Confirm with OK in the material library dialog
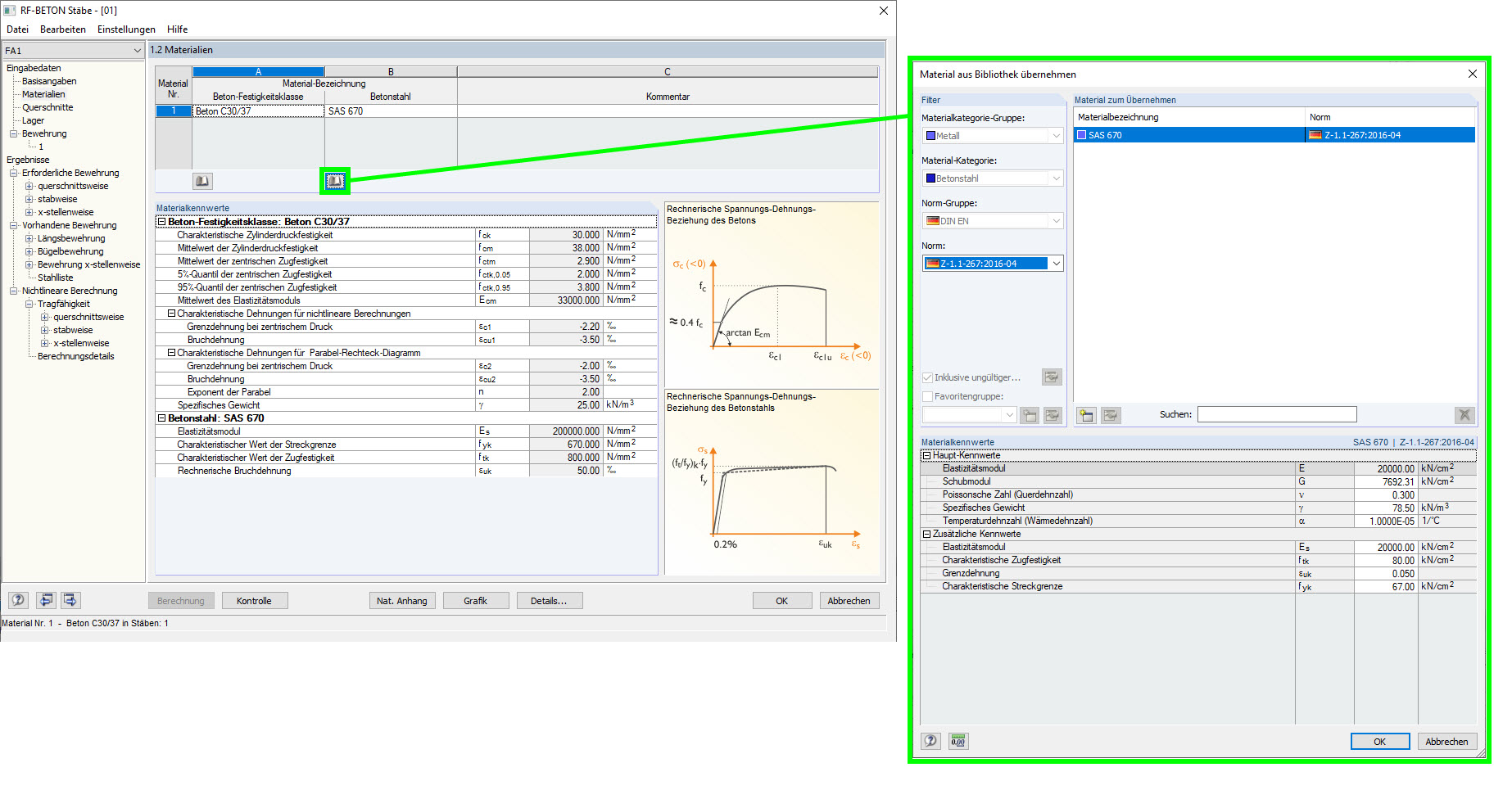Image resolution: width=1512 pixels, height=790 pixels. (1380, 742)
